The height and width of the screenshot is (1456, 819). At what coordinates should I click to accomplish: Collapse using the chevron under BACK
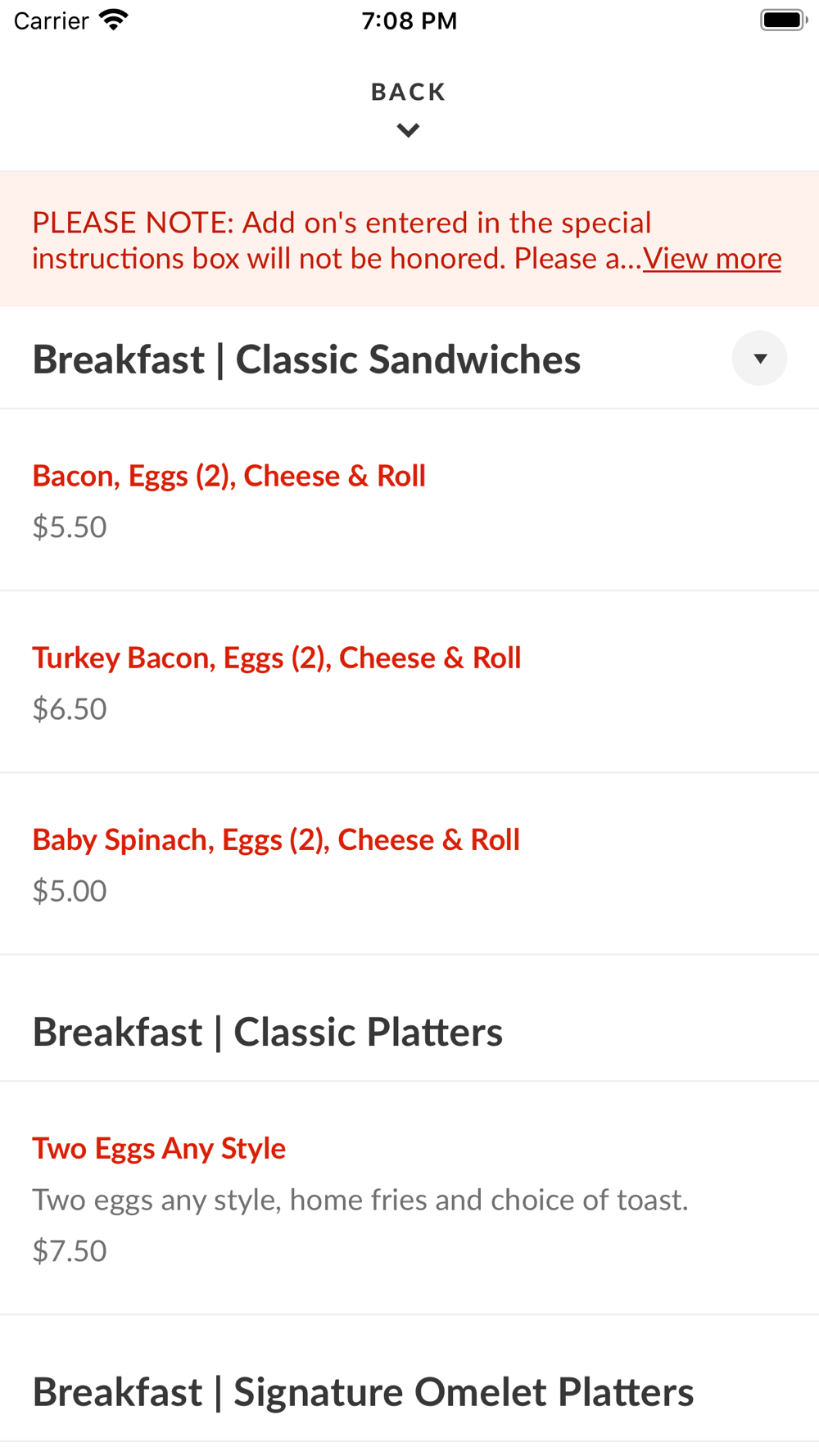pyautogui.click(x=408, y=130)
